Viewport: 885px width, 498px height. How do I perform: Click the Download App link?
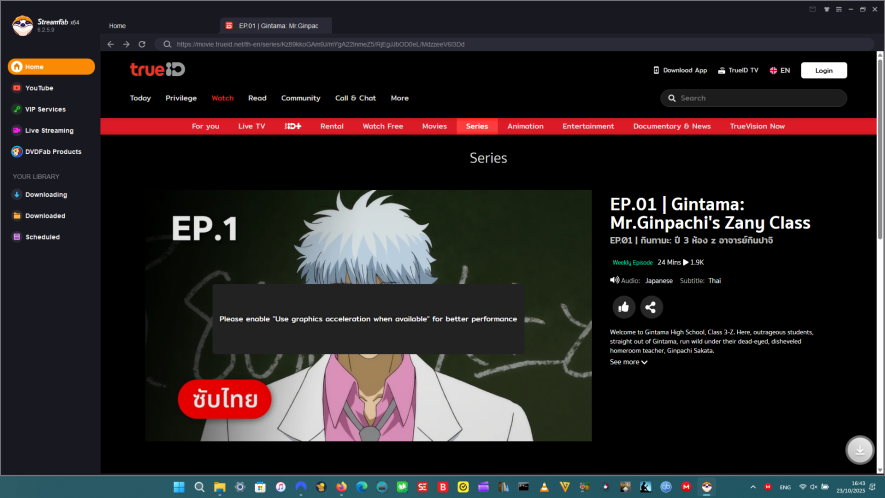click(x=680, y=71)
